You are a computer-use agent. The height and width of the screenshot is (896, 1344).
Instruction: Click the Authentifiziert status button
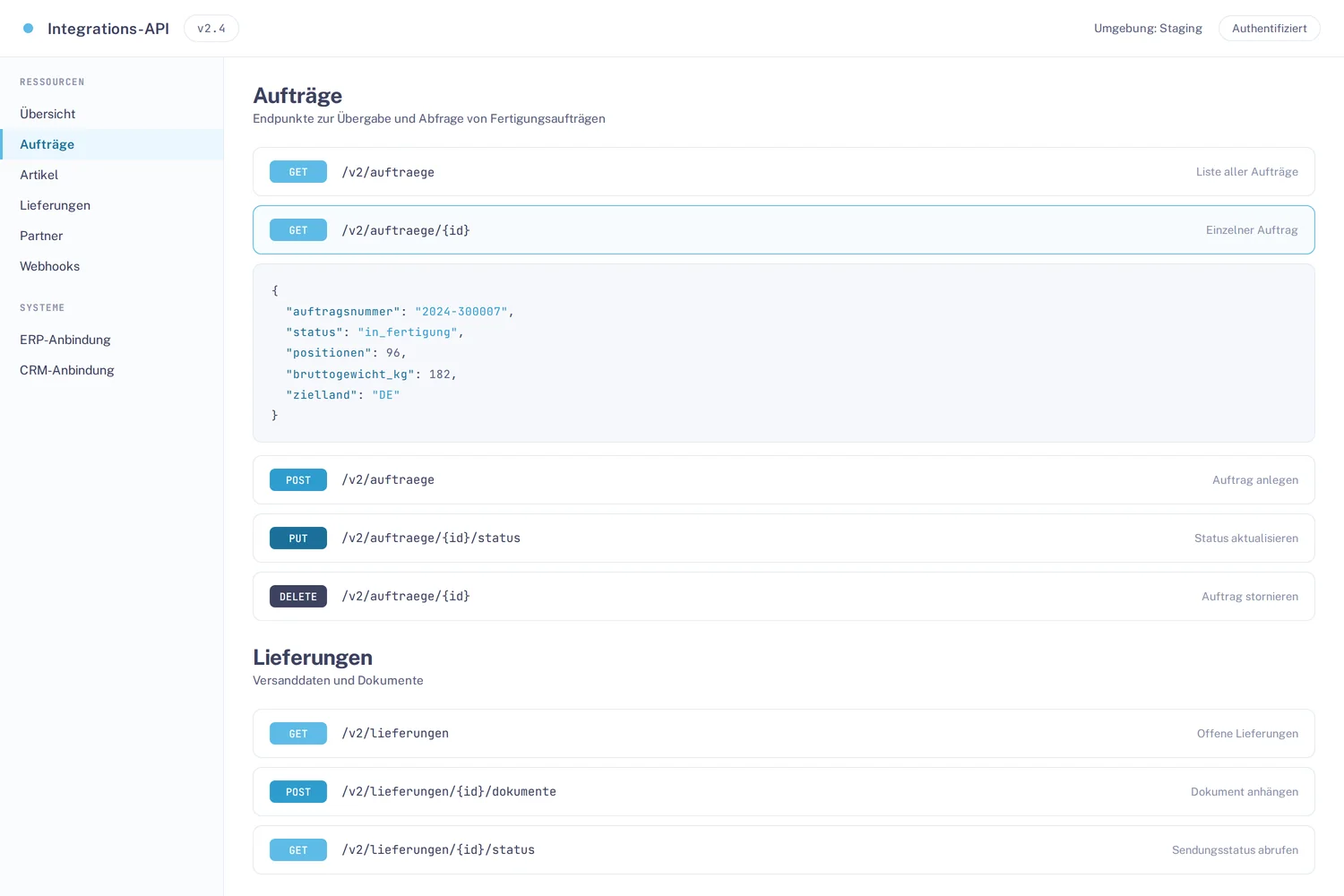pyautogui.click(x=1269, y=29)
